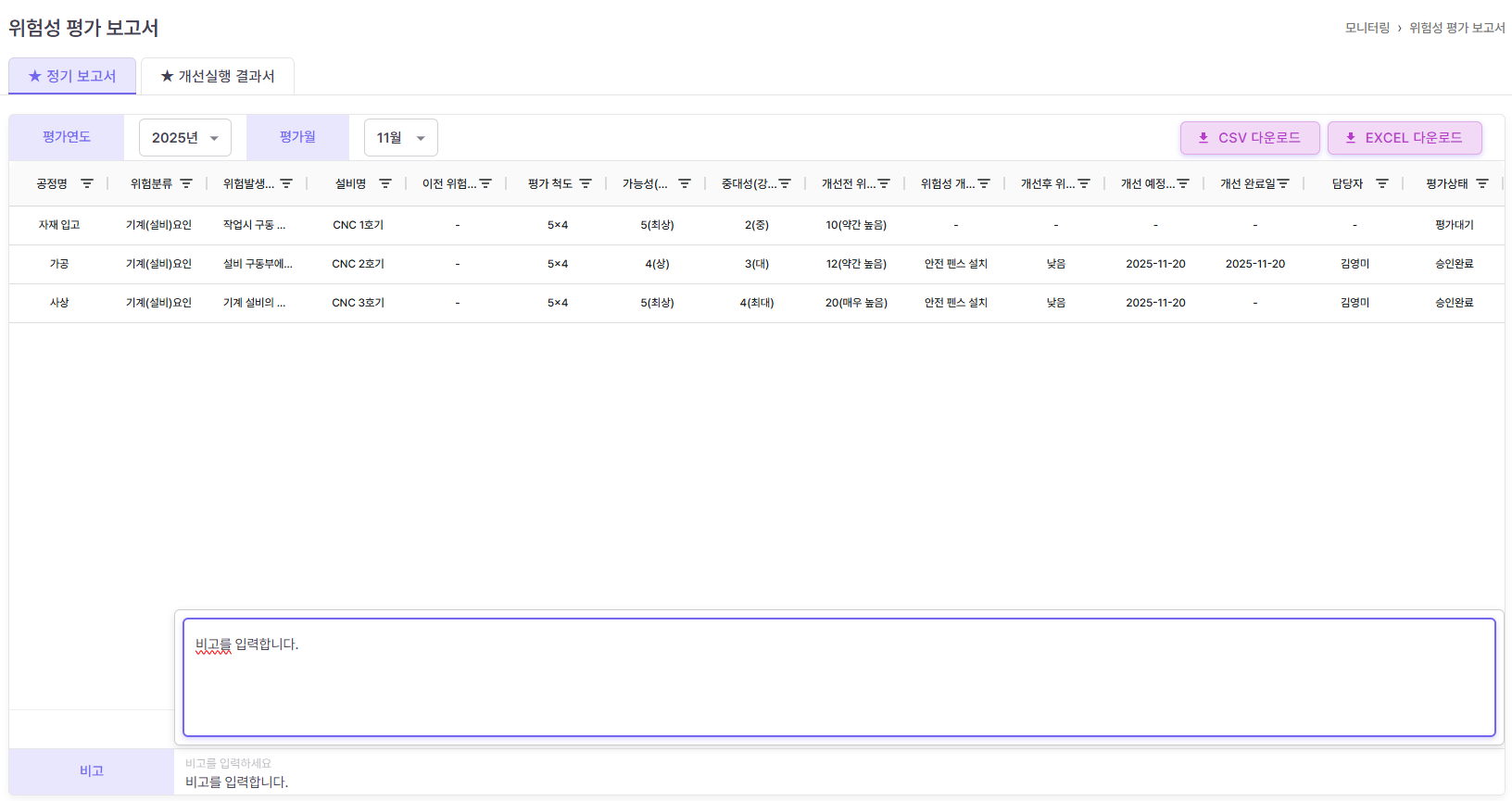Select the 가공 process row
Screen dimensions: 1512x801
click(59, 264)
